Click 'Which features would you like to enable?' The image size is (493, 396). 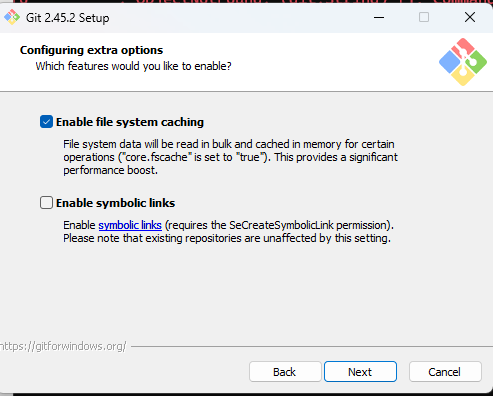[x=133, y=66]
